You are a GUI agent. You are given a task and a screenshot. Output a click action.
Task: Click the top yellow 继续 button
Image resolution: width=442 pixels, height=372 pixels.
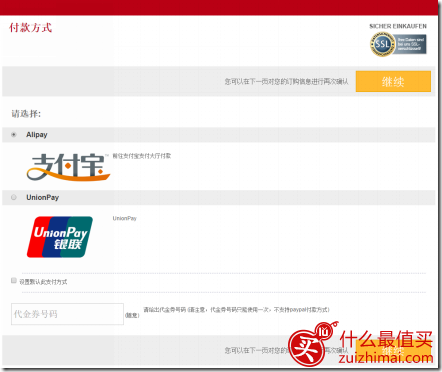pos(393,81)
